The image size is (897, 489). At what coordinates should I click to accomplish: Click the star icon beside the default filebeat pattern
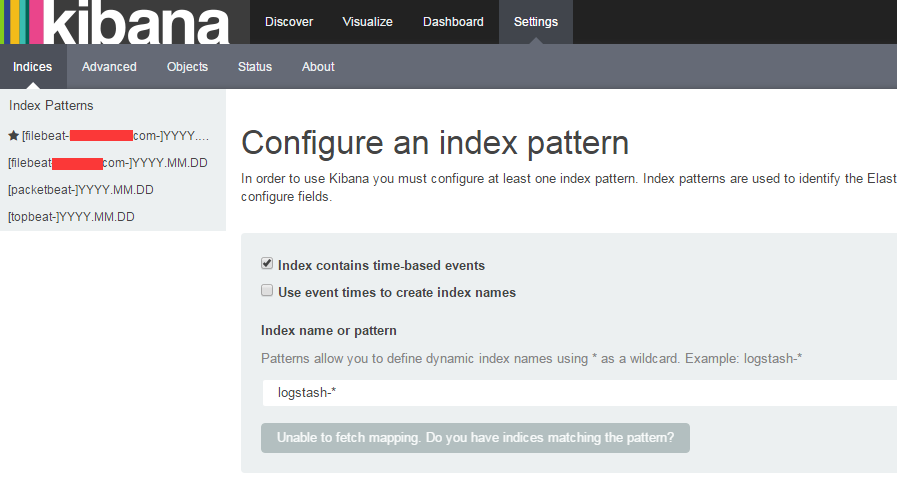14,136
